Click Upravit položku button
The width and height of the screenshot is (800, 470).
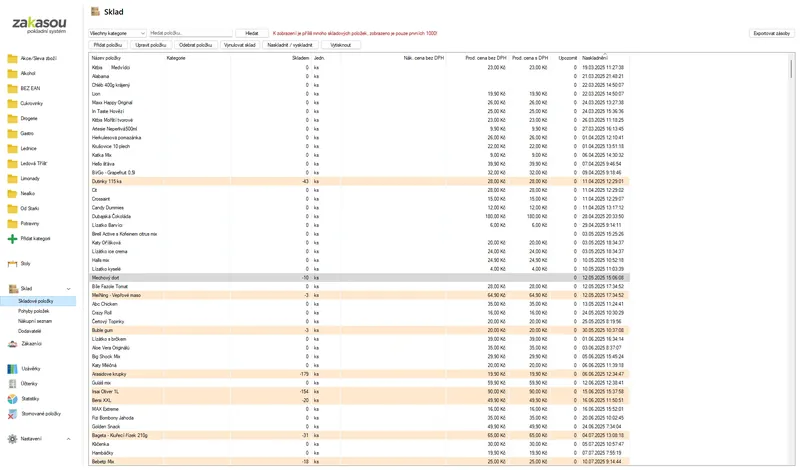click(151, 45)
